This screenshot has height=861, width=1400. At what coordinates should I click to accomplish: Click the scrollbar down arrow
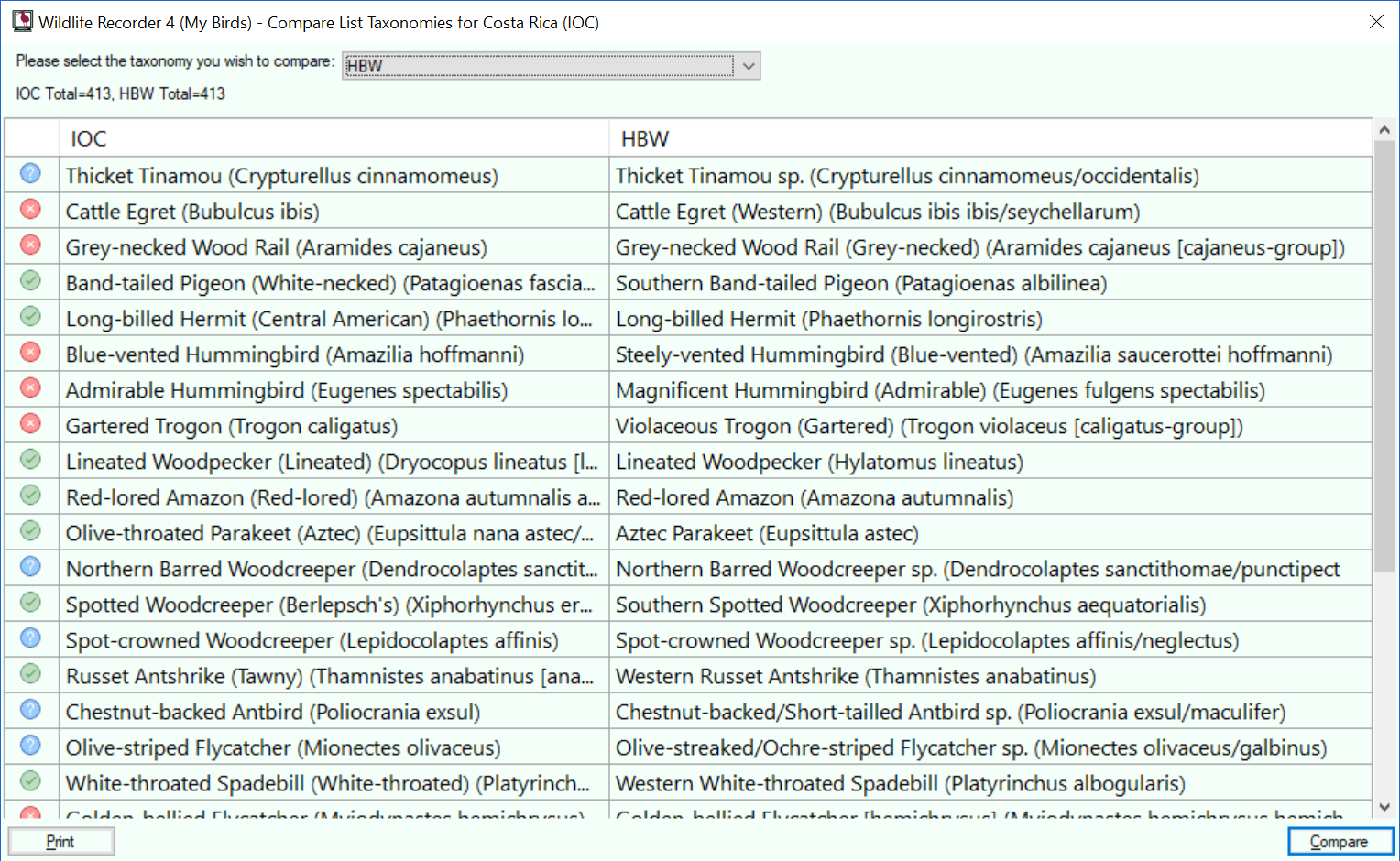click(x=1384, y=807)
